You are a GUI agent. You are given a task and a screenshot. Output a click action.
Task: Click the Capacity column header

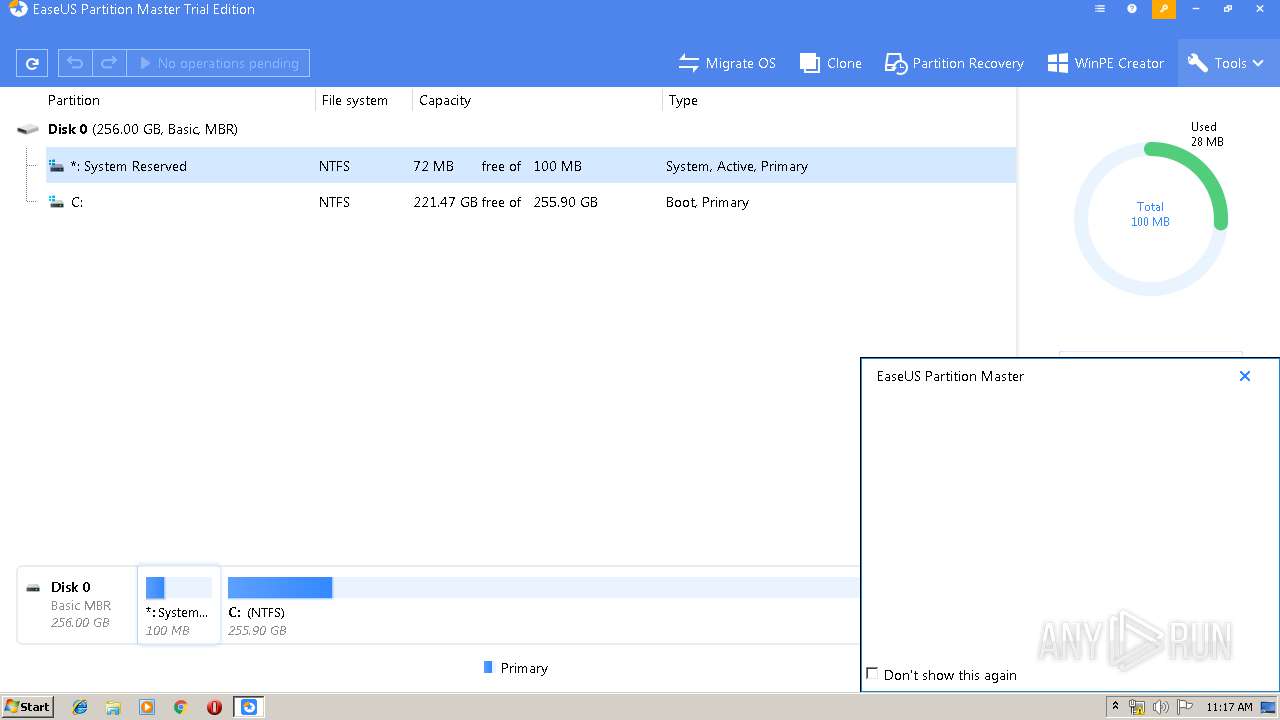tap(445, 100)
